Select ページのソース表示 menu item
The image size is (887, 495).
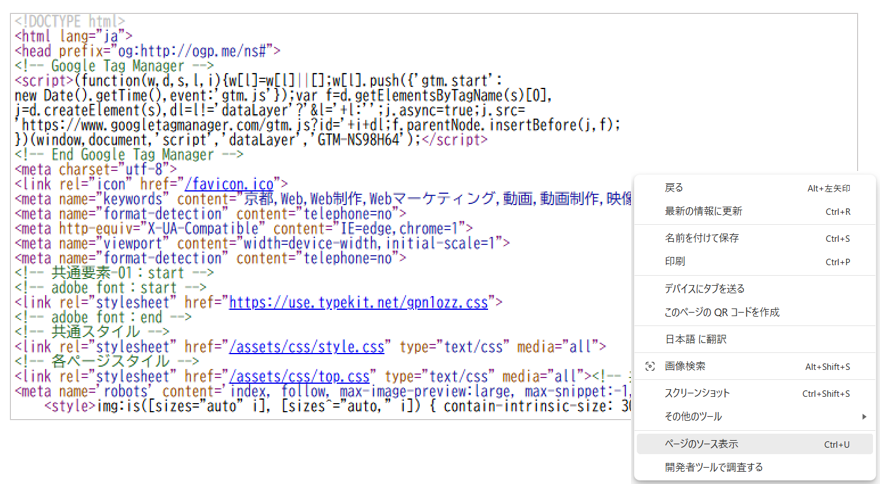point(755,444)
